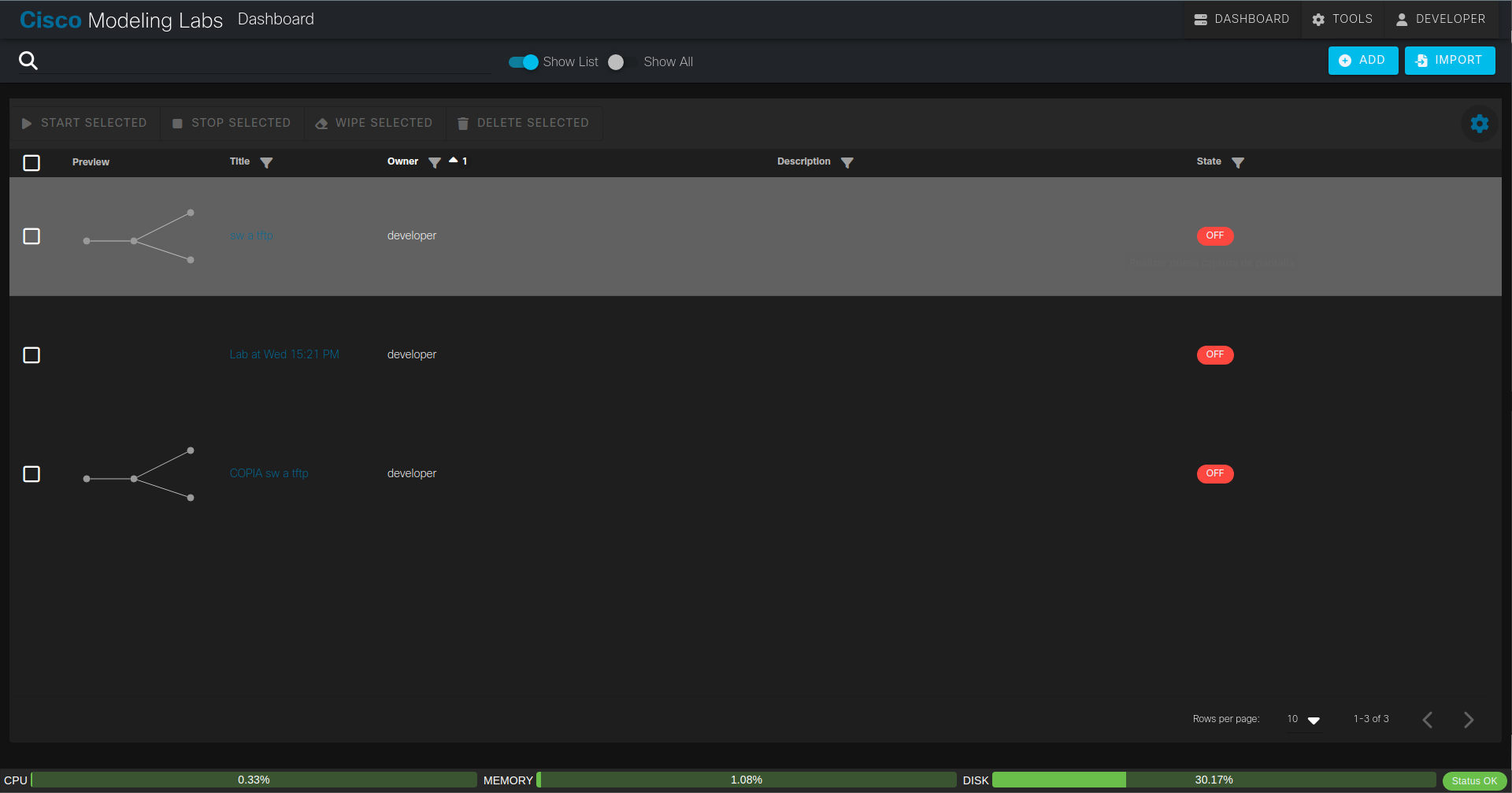Viewport: 1512px width, 793px height.
Task: Open the State column filter
Action: 1239,162
